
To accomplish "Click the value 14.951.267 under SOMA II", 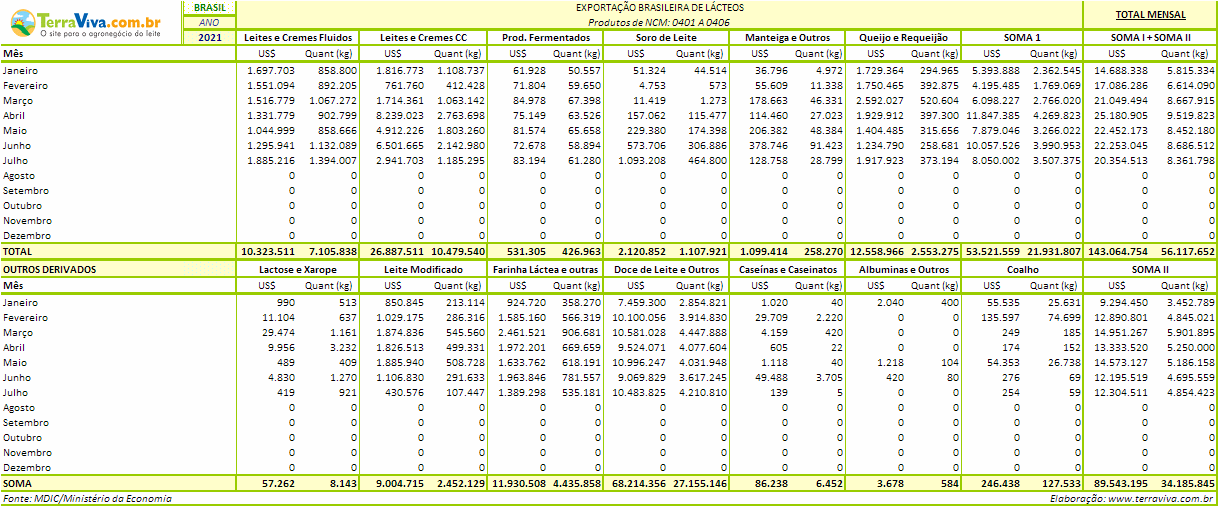I will (1120, 332).
